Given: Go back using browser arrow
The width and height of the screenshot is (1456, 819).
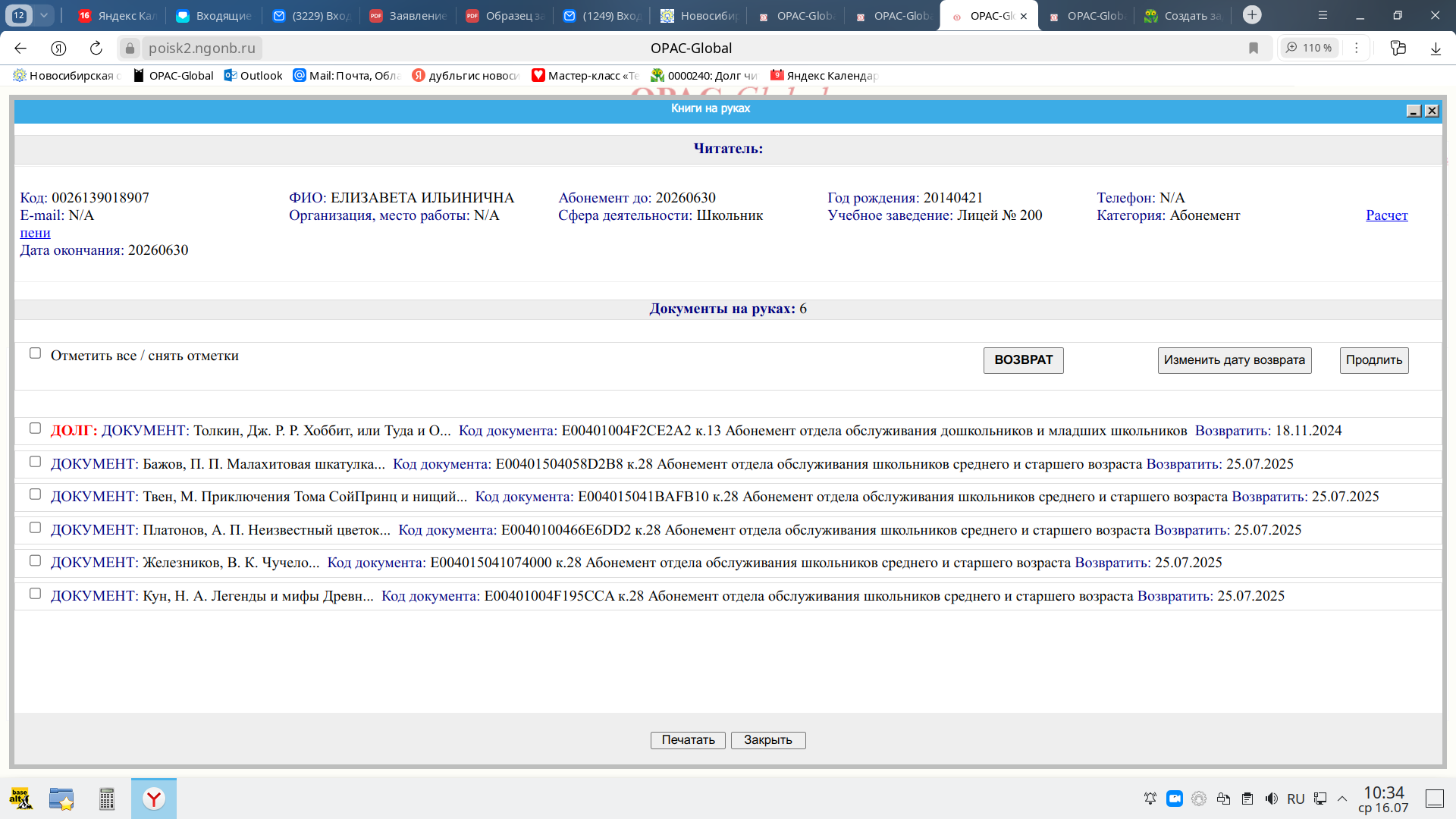Looking at the screenshot, I should tap(20, 48).
